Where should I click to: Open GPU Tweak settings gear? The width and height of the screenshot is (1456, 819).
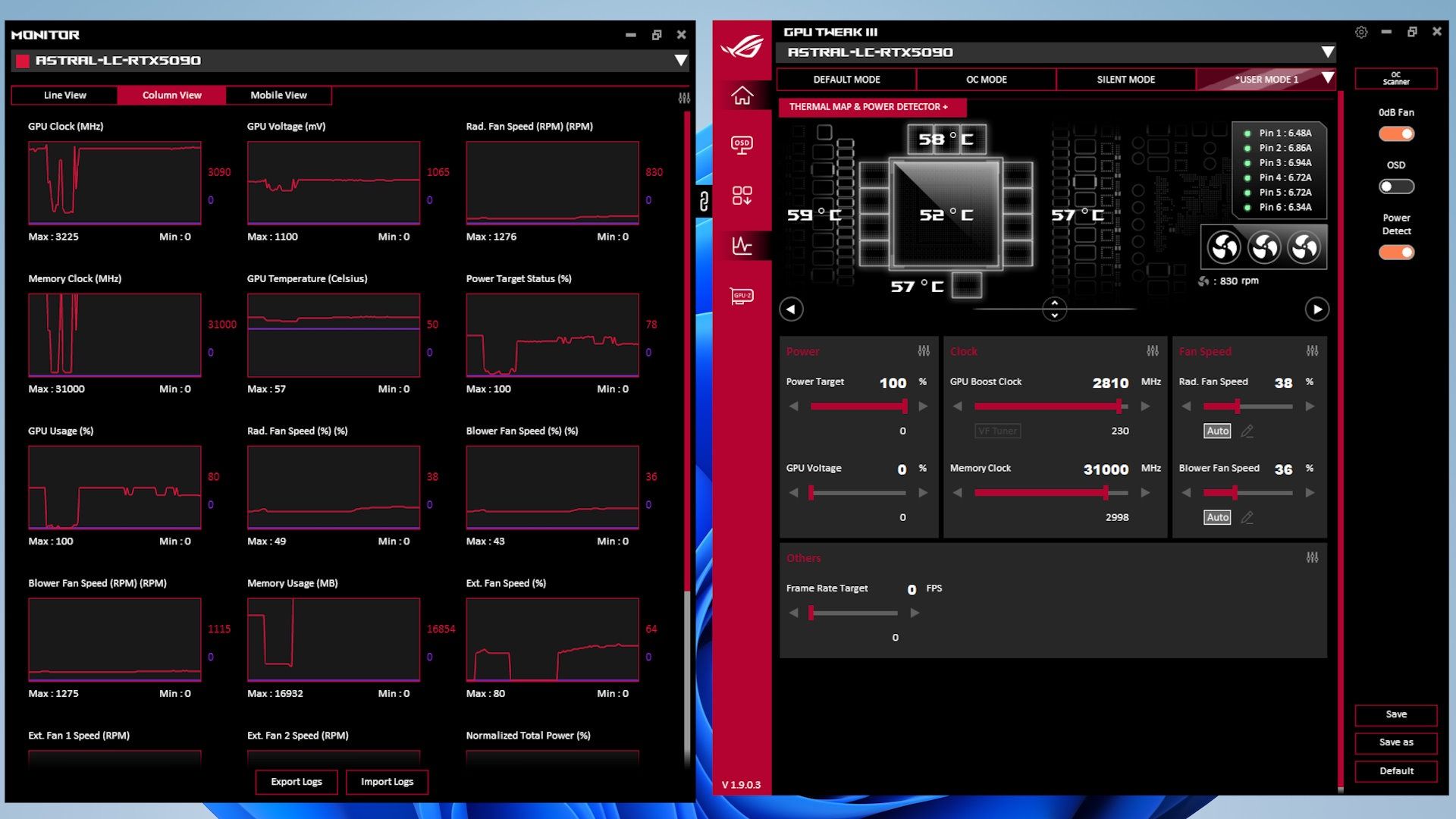pos(1361,32)
